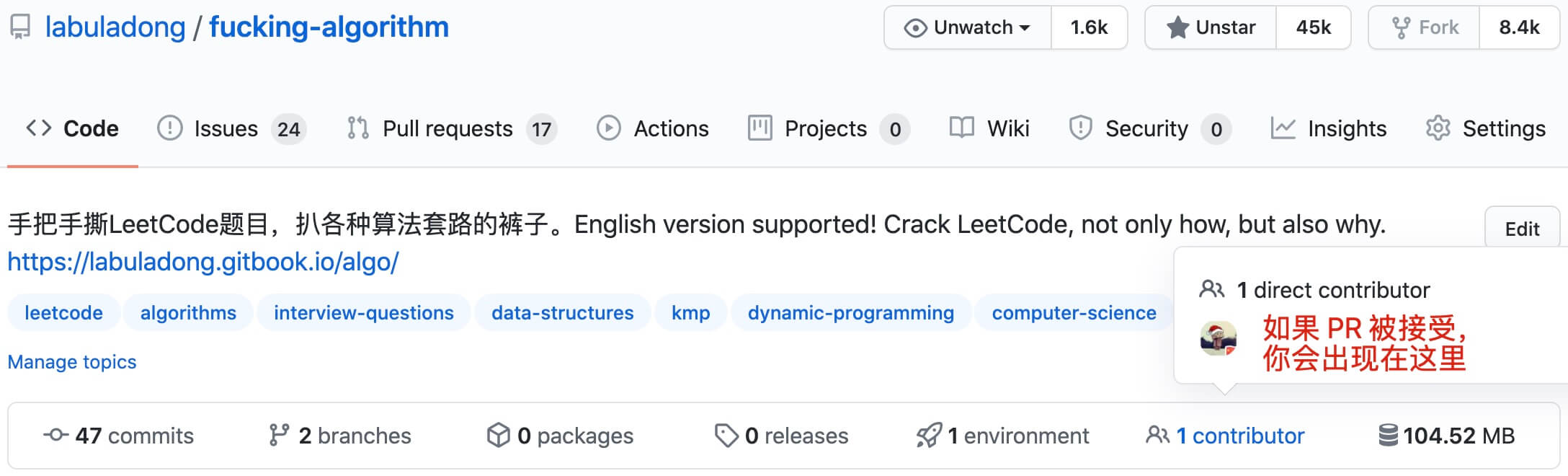1568x476 pixels.
Task: Click the rocket icon for environment
Action: tap(928, 435)
